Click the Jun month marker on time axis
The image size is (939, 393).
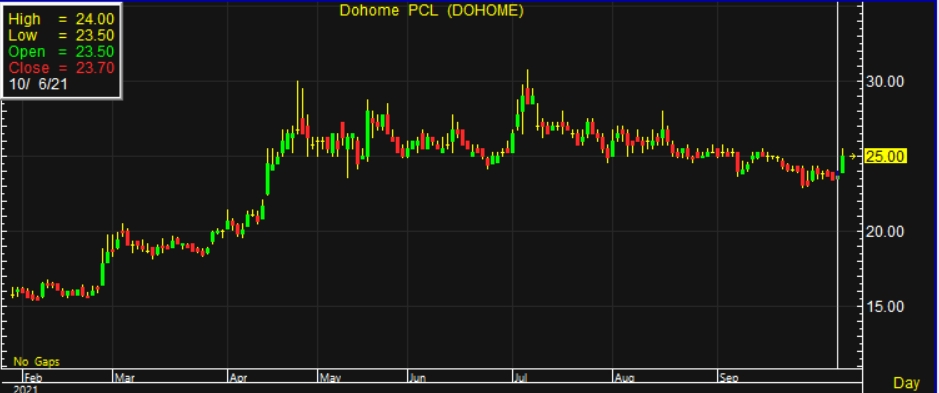[417, 377]
